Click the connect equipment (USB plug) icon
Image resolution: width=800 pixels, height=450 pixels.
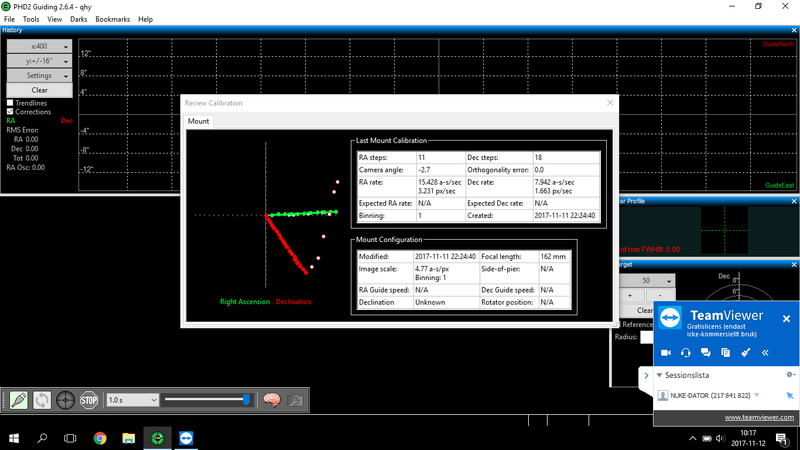(17, 399)
